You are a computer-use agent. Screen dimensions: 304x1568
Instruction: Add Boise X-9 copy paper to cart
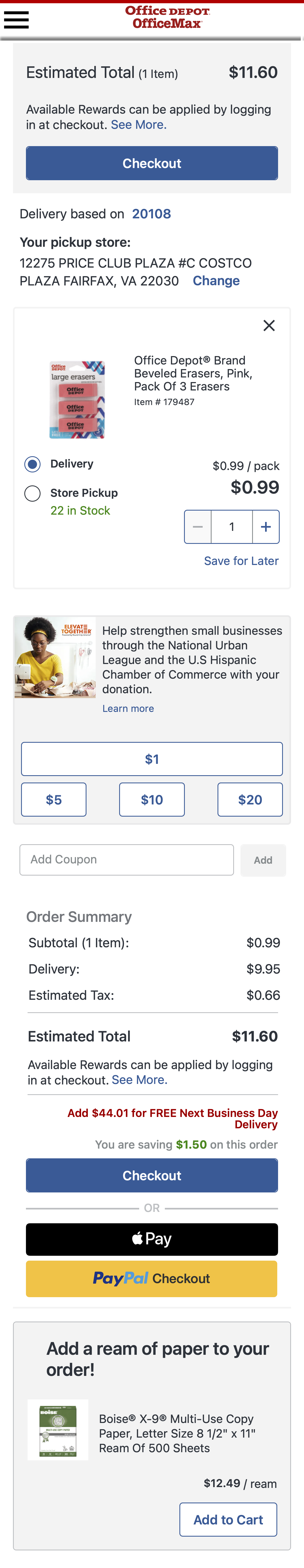(228, 1519)
